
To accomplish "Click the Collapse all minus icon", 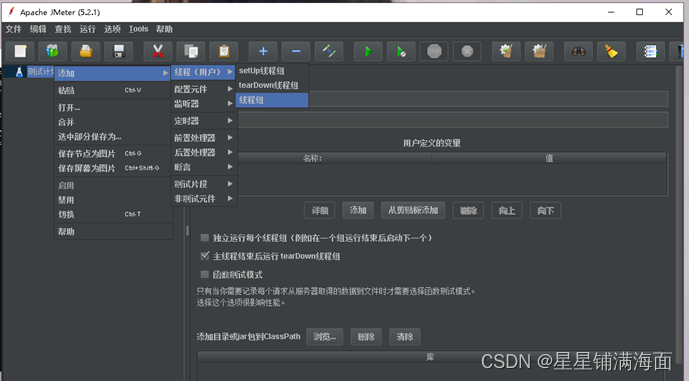I will pyautogui.click(x=296, y=51).
